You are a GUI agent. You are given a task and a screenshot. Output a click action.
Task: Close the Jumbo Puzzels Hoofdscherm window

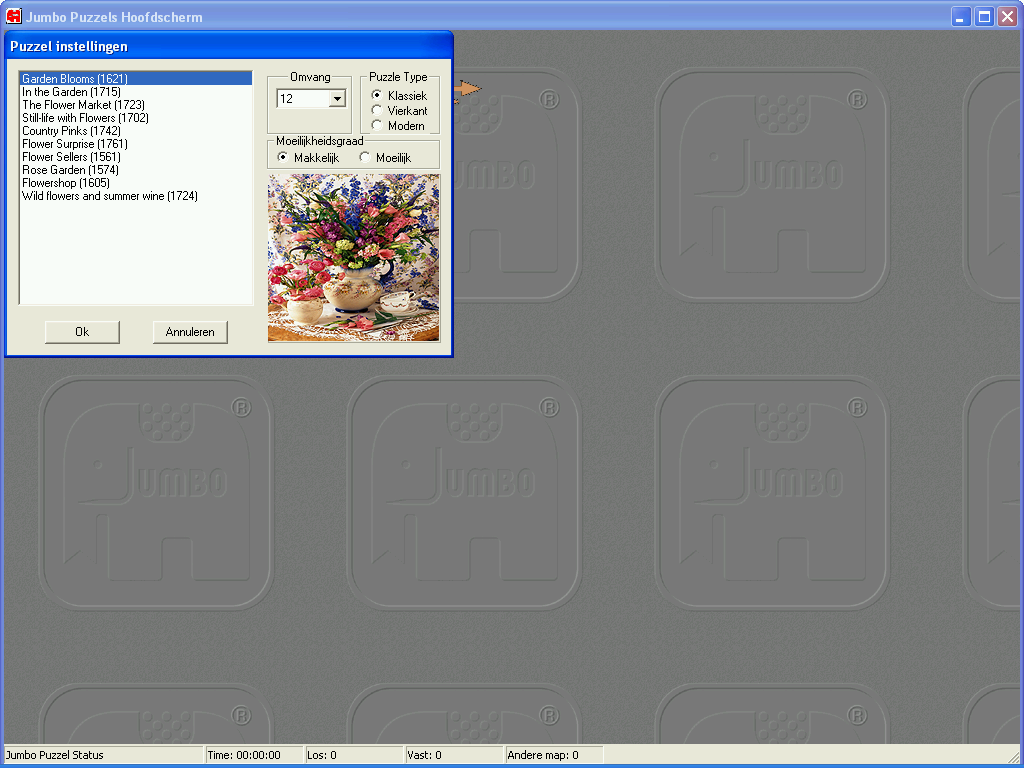[1008, 16]
